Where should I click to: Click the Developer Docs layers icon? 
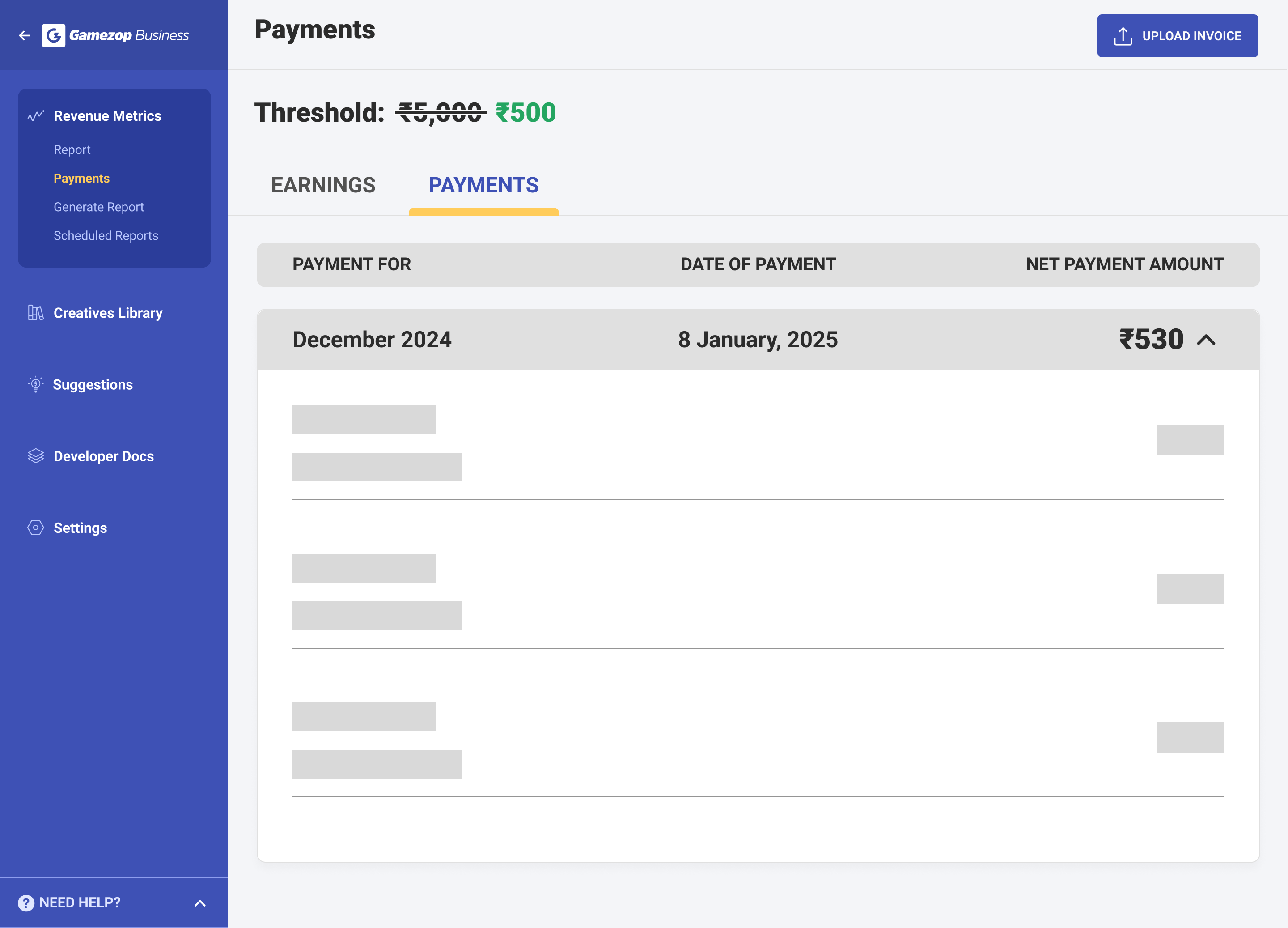pos(36,456)
